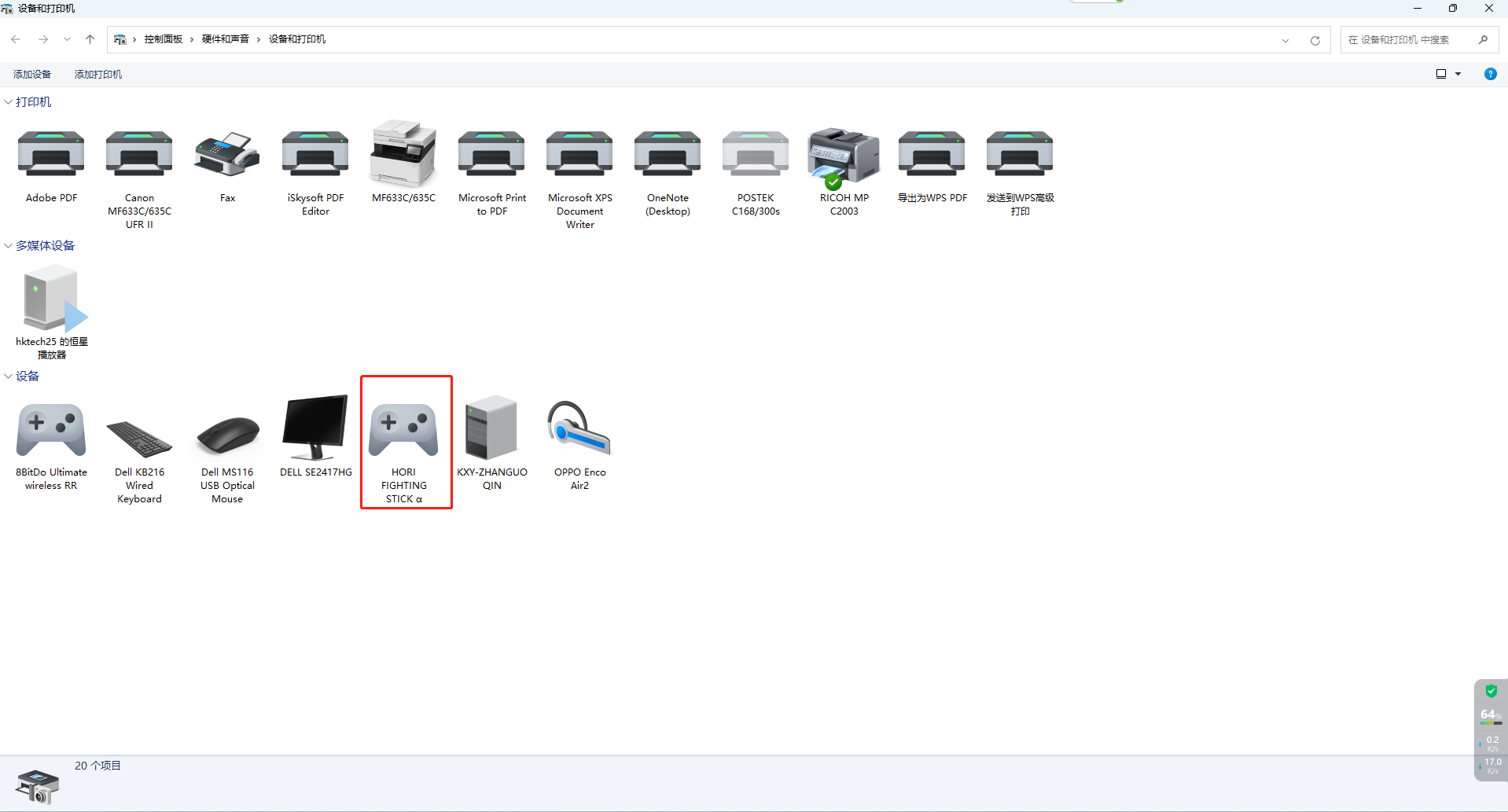Image resolution: width=1508 pixels, height=812 pixels.
Task: Click the refresh button in address bar
Action: (x=1315, y=40)
